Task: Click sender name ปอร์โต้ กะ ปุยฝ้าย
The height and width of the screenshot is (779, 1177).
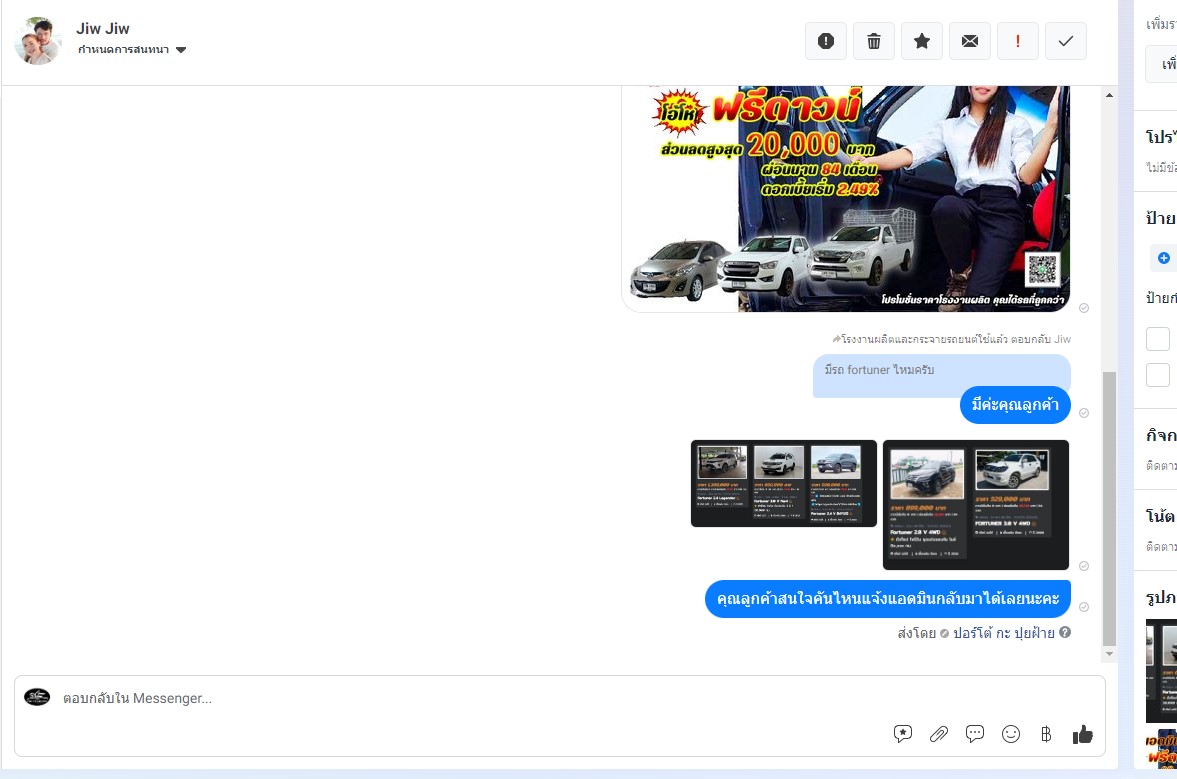Action: (1004, 633)
